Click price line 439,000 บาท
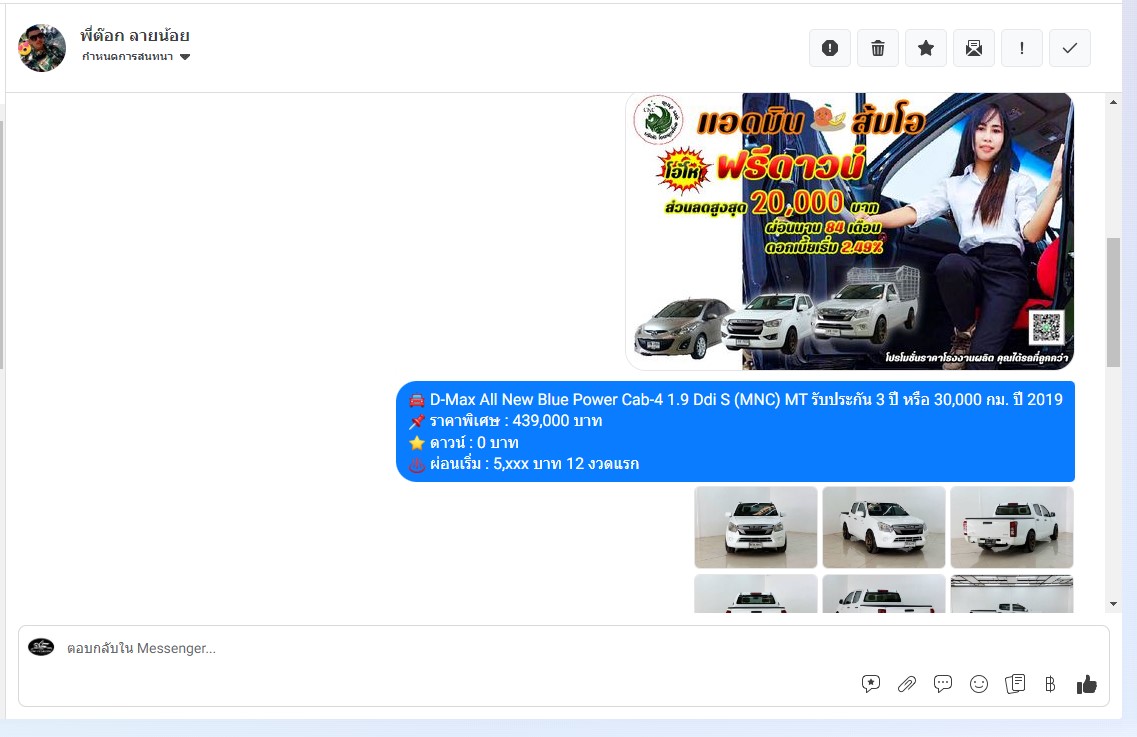This screenshot has height=737, width=1137. 516,421
